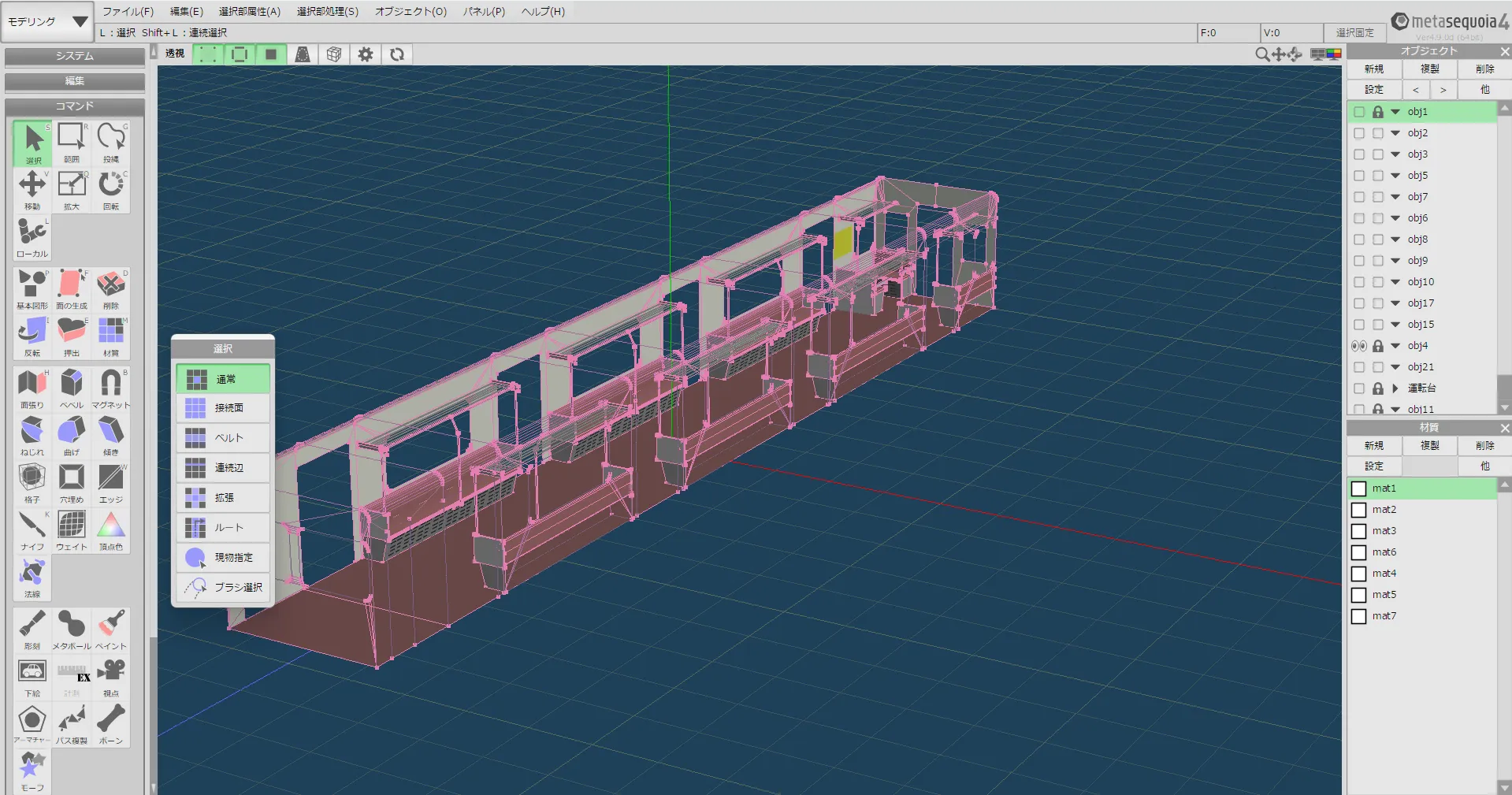Select the Knife (ナイフ) tool
1512x795 pixels.
[x=32, y=529]
